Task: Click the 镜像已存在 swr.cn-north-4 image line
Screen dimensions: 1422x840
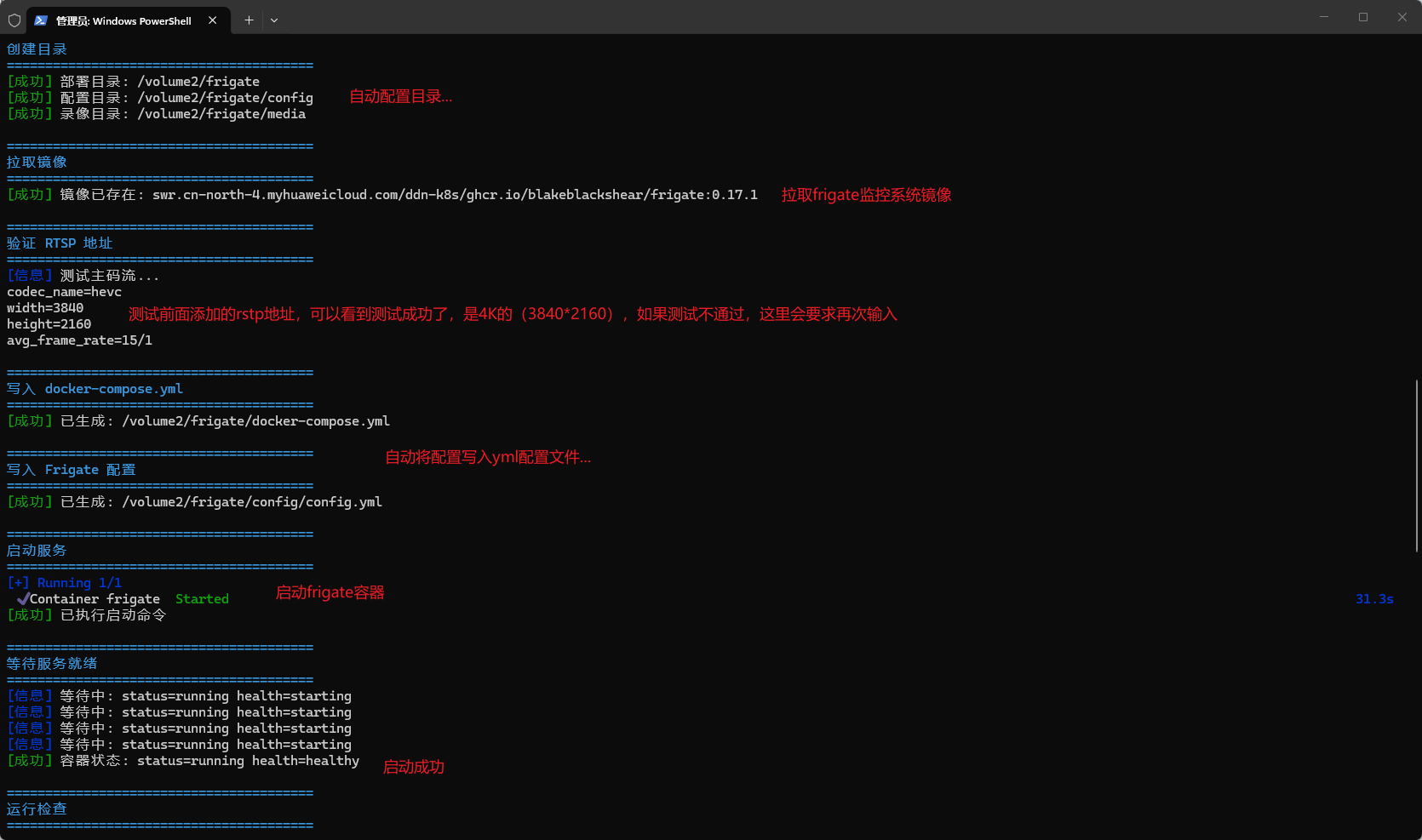Action: (x=382, y=195)
